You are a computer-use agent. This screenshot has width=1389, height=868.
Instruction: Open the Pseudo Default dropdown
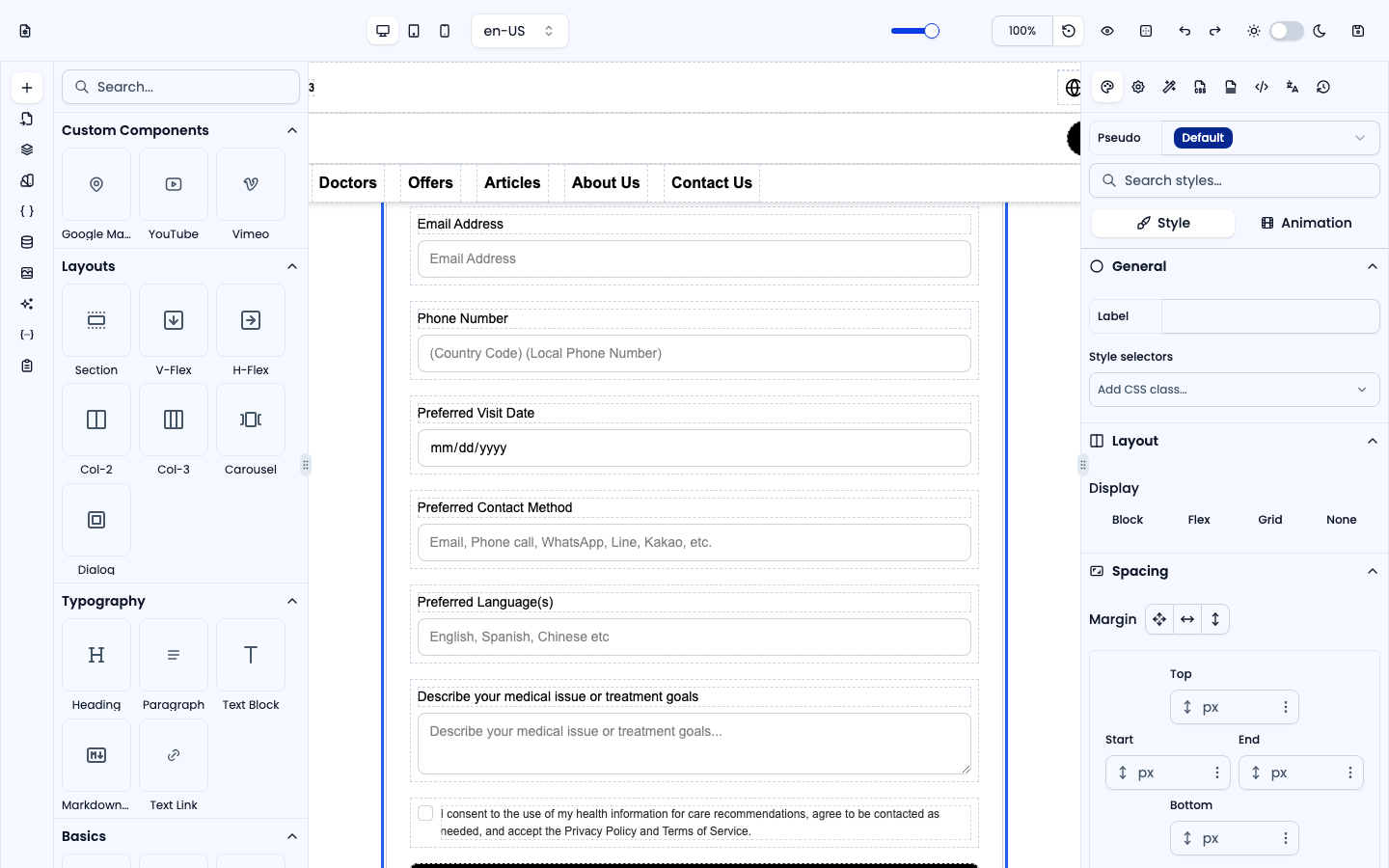1270,138
